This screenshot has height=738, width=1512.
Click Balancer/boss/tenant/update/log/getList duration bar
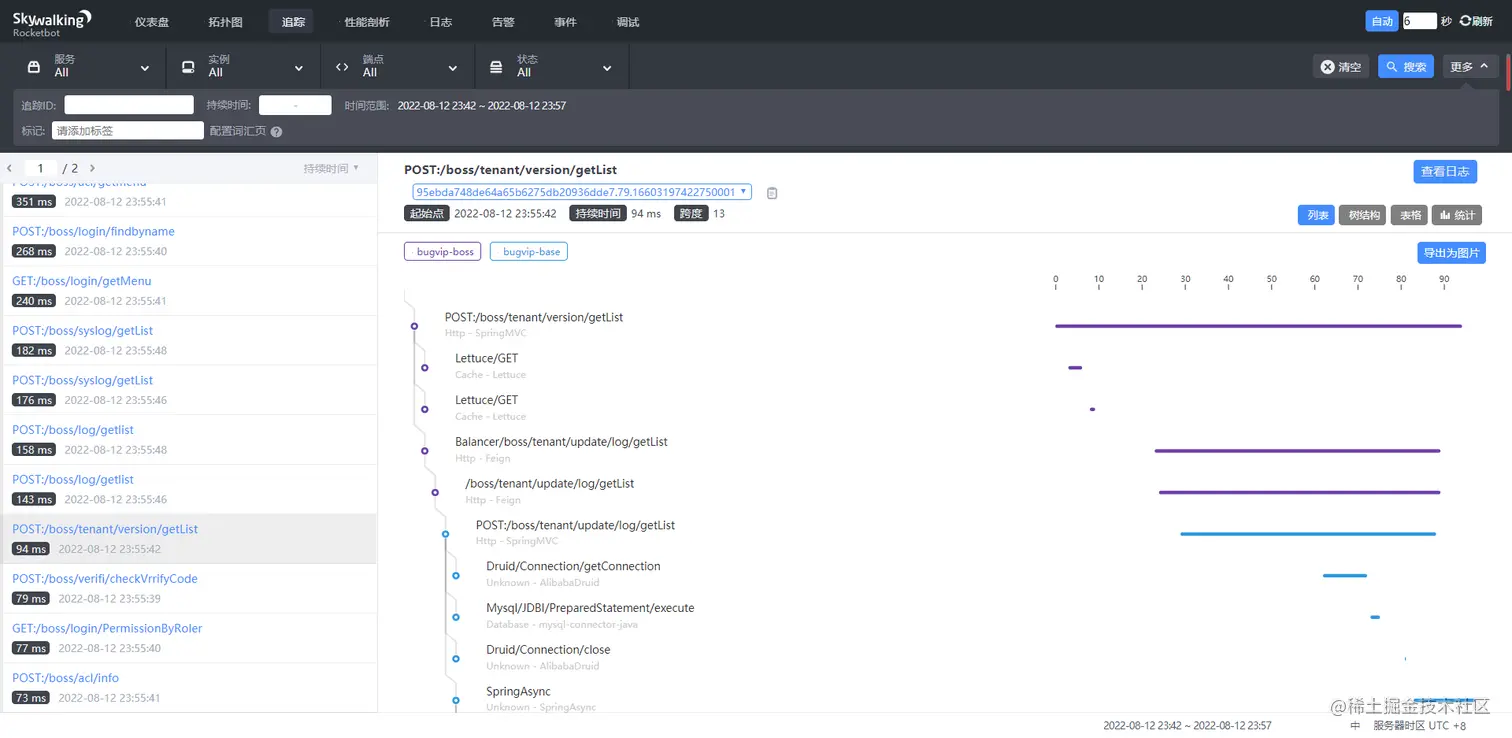pos(1297,451)
